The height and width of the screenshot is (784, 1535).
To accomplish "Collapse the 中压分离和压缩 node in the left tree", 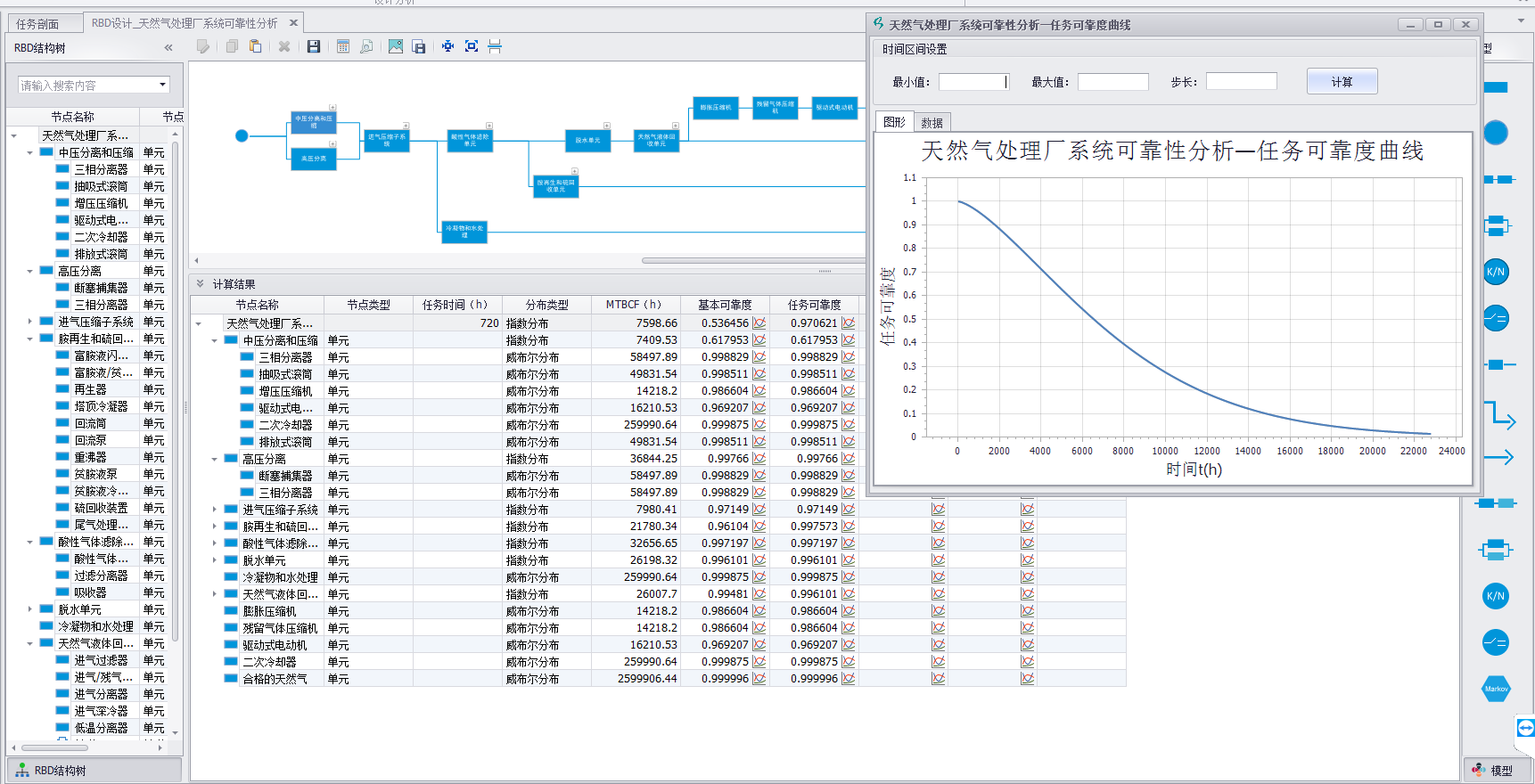I will click(29, 153).
